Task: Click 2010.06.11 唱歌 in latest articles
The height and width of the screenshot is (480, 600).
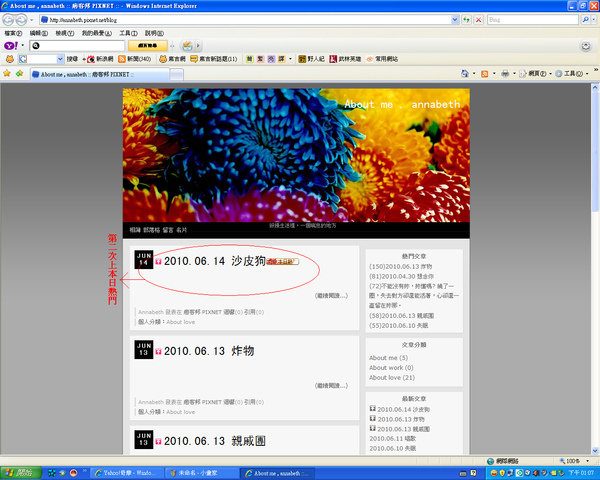Action: pos(392,438)
